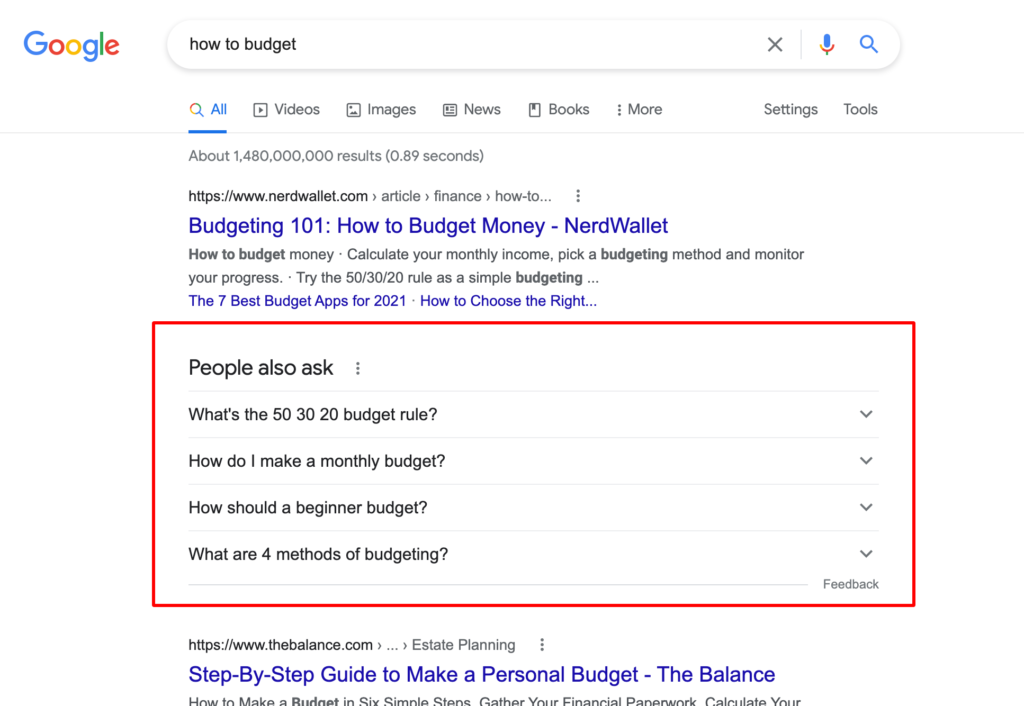Open the More search categories menu
Image resolution: width=1024 pixels, height=706 pixels.
point(639,110)
